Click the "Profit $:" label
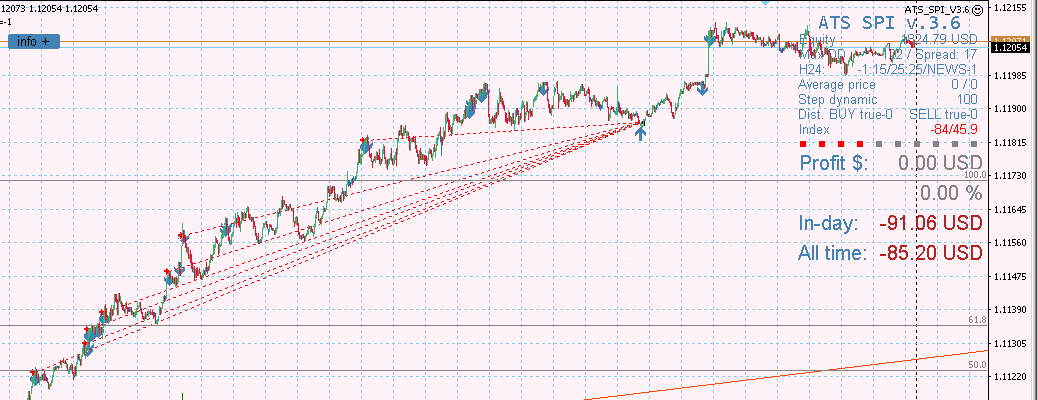Viewport: 1038px width, 400px height. click(x=833, y=163)
